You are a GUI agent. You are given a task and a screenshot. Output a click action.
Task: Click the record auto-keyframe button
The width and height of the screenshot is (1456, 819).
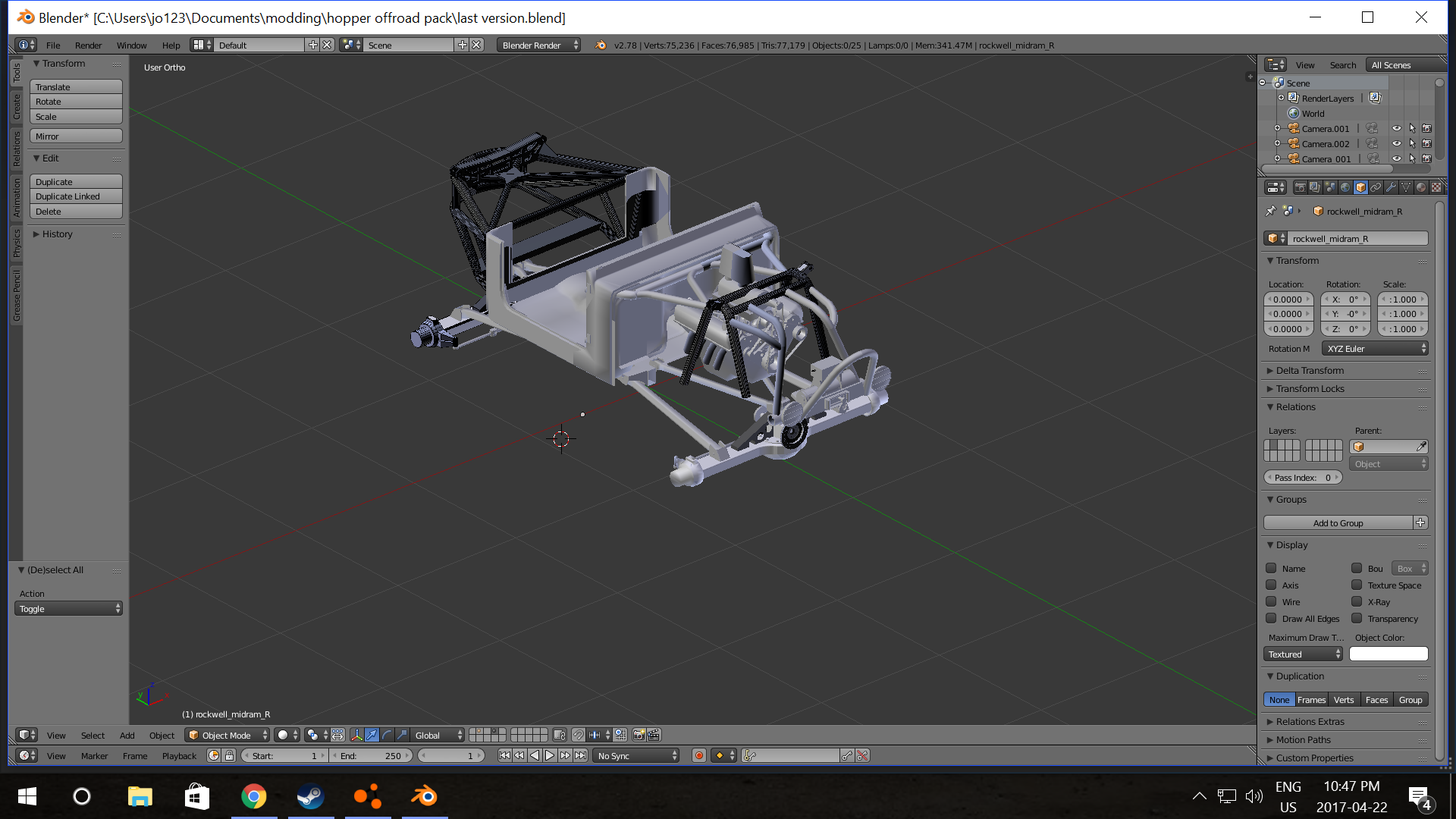click(x=699, y=755)
